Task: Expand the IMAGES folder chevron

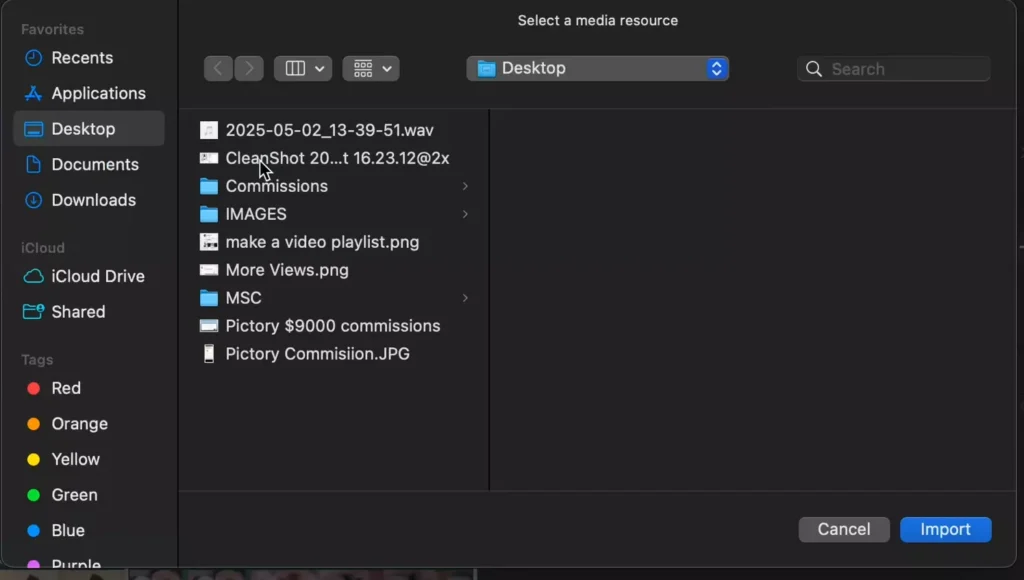Action: tap(465, 214)
